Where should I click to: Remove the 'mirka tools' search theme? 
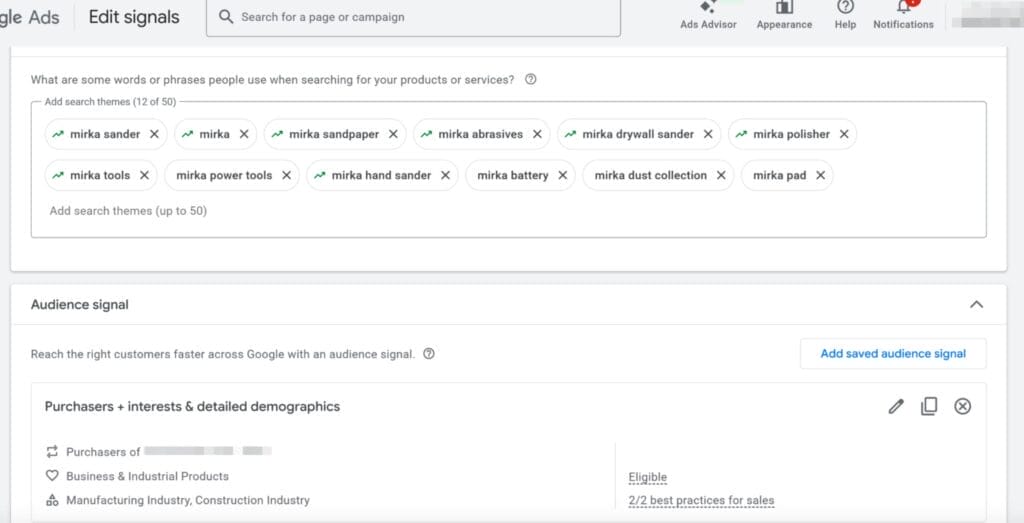click(144, 175)
